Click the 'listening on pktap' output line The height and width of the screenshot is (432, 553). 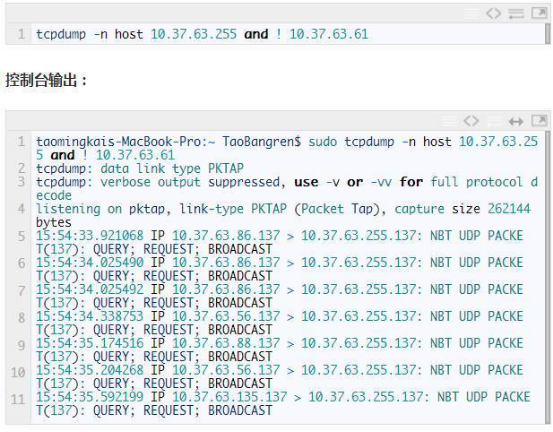coord(283,215)
